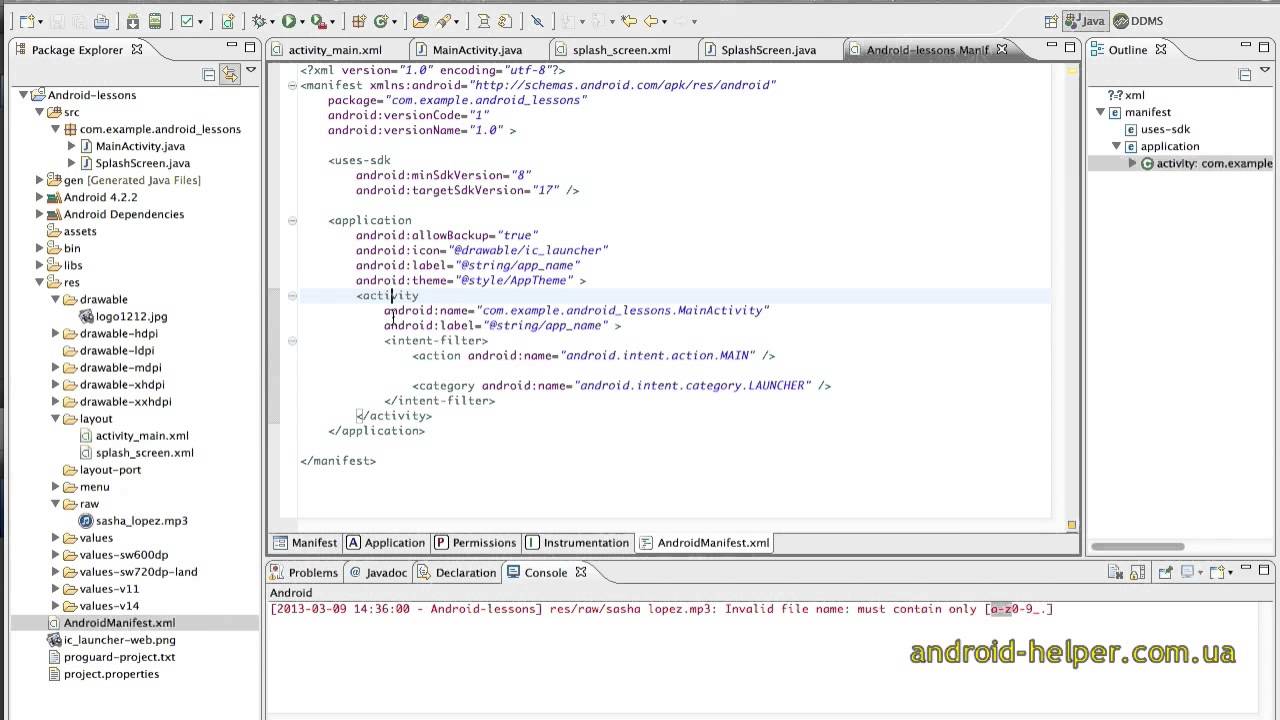Click the Print icon in the toolbar

tap(101, 21)
